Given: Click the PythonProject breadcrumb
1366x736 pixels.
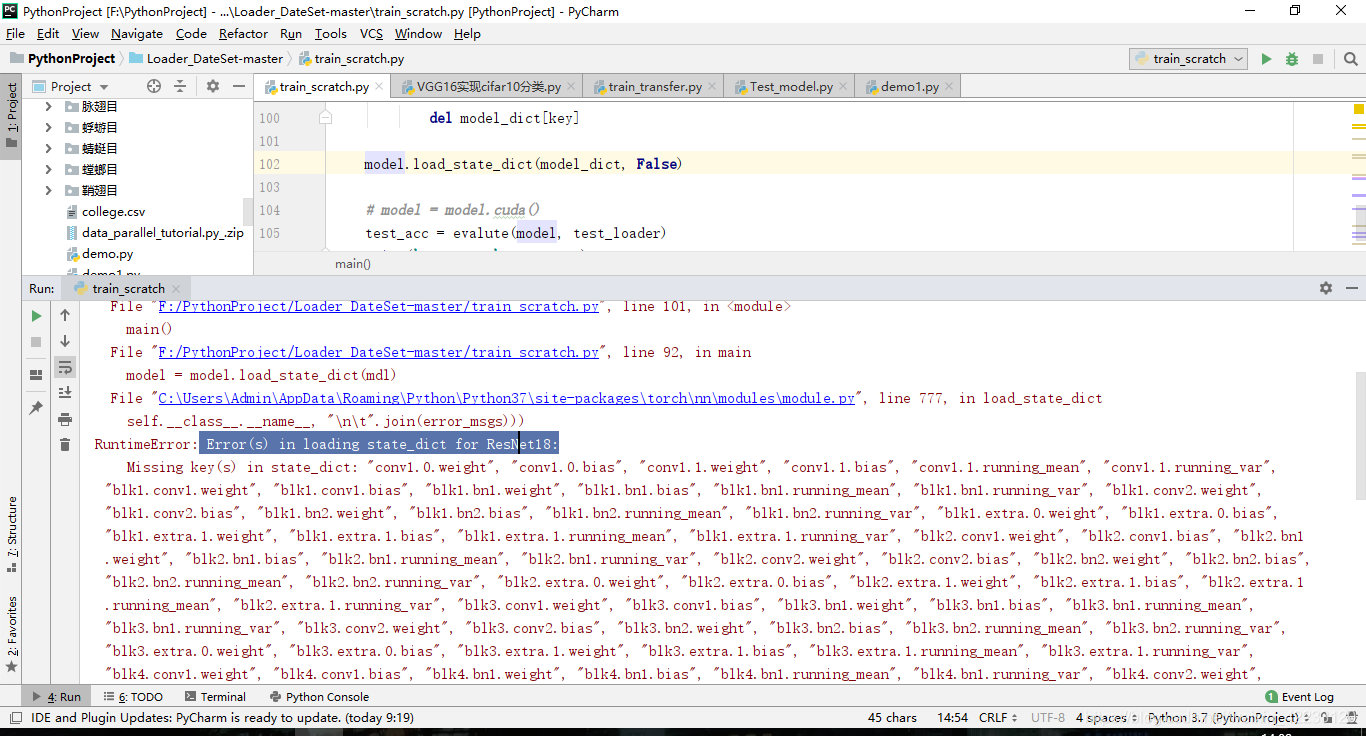Looking at the screenshot, I should pos(63,59).
